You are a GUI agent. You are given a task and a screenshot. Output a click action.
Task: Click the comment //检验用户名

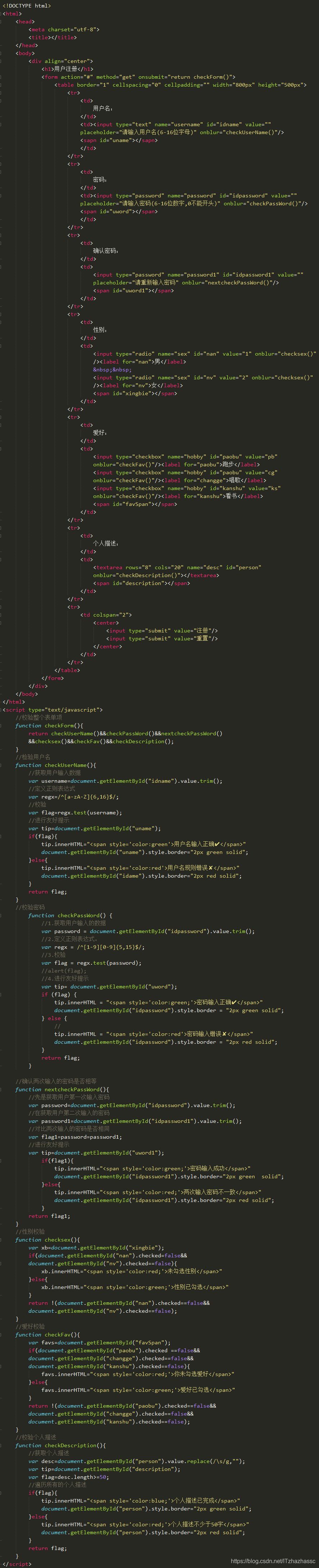pos(33,758)
